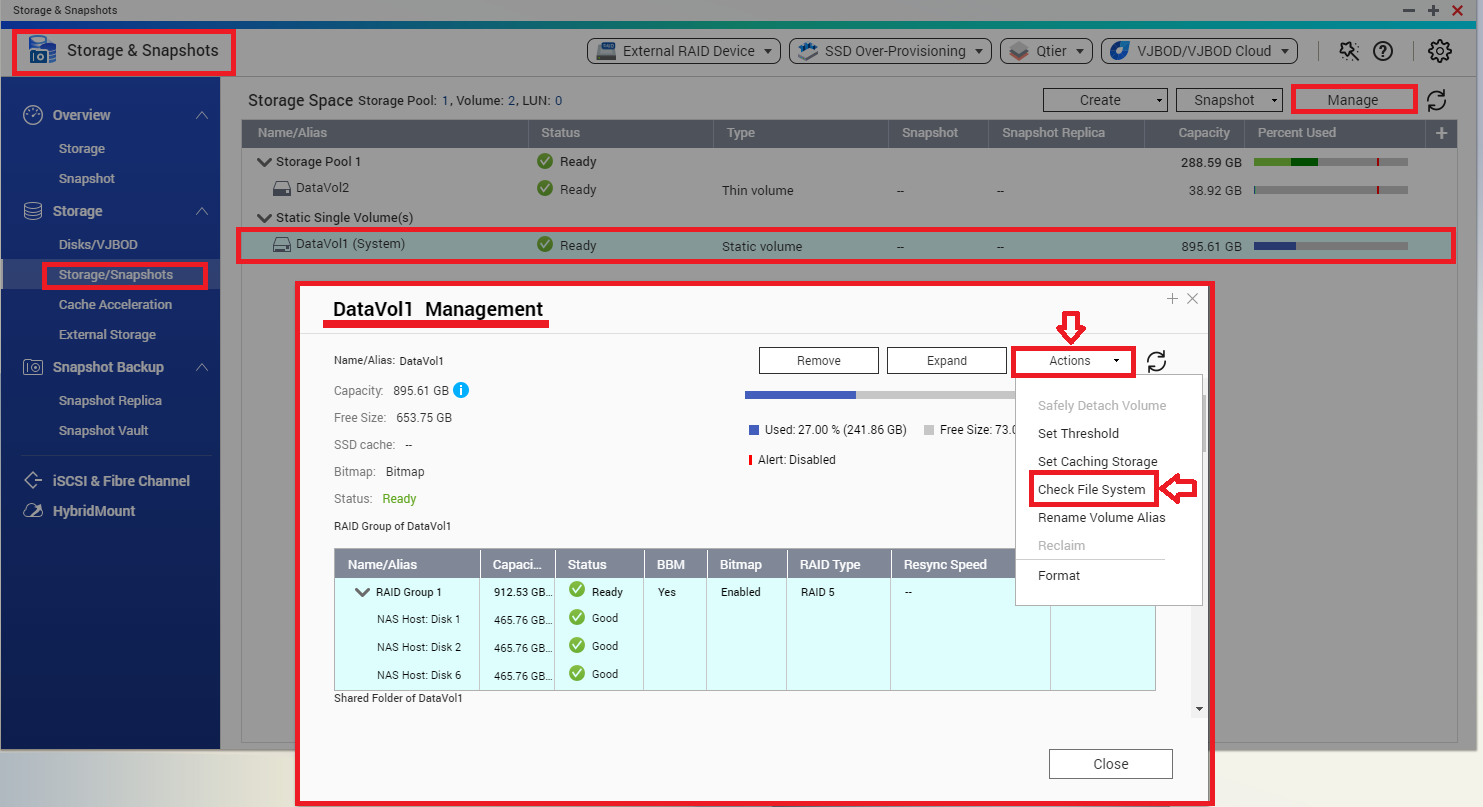Go to Storage/Snapshots sidebar item
The height and width of the screenshot is (807, 1483).
[x=116, y=274]
